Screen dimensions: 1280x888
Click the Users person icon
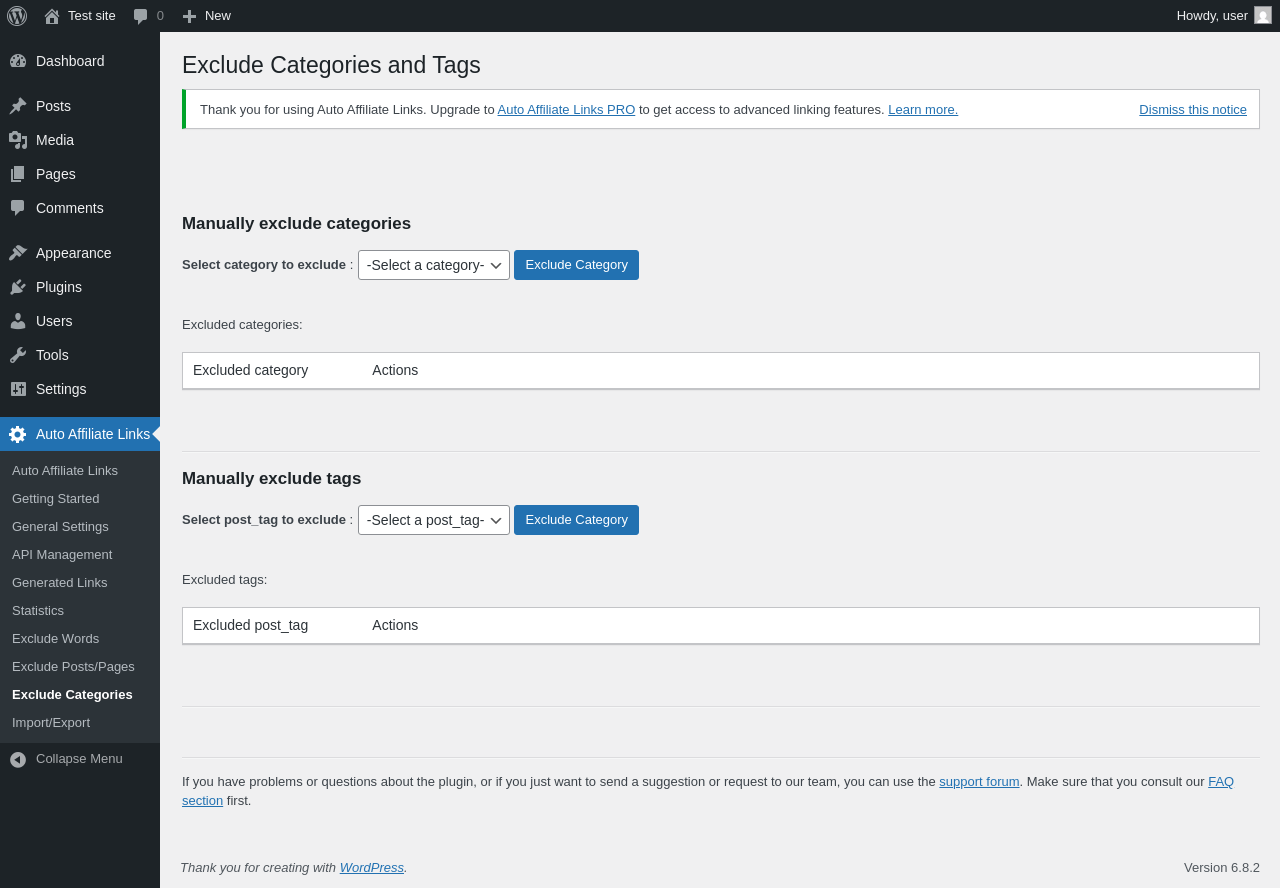click(18, 321)
